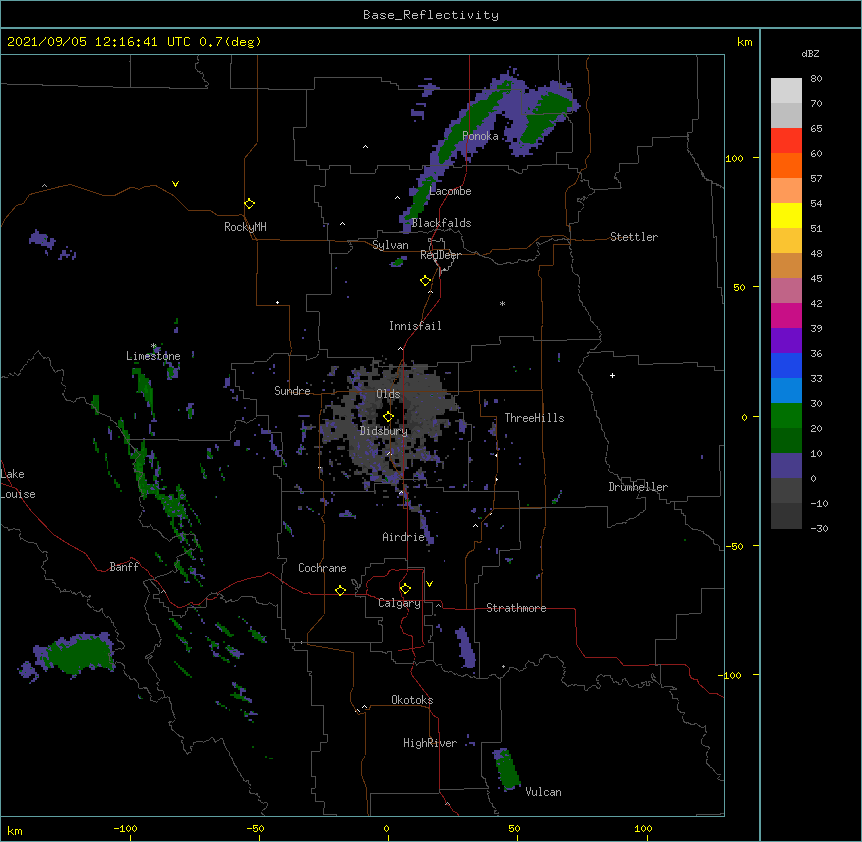
Task: Select the magenta 42–39 dBZ legend swatch
Action: [786, 315]
